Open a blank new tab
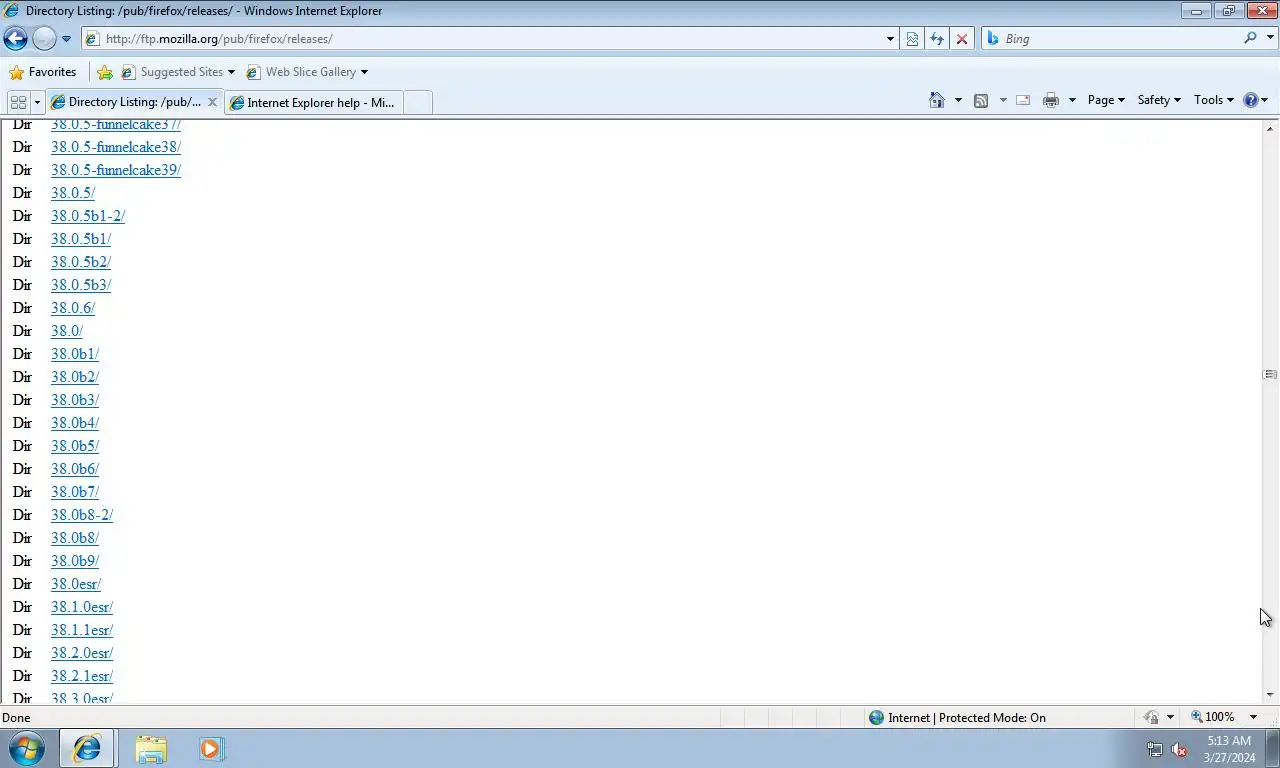 418,102
